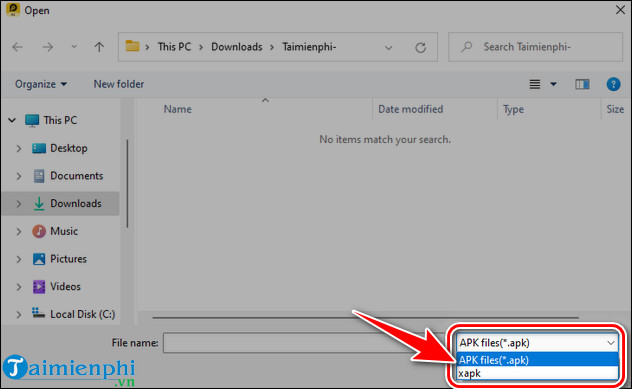Click the Search Taimienphi- field
632x389 pixels.
pos(535,47)
